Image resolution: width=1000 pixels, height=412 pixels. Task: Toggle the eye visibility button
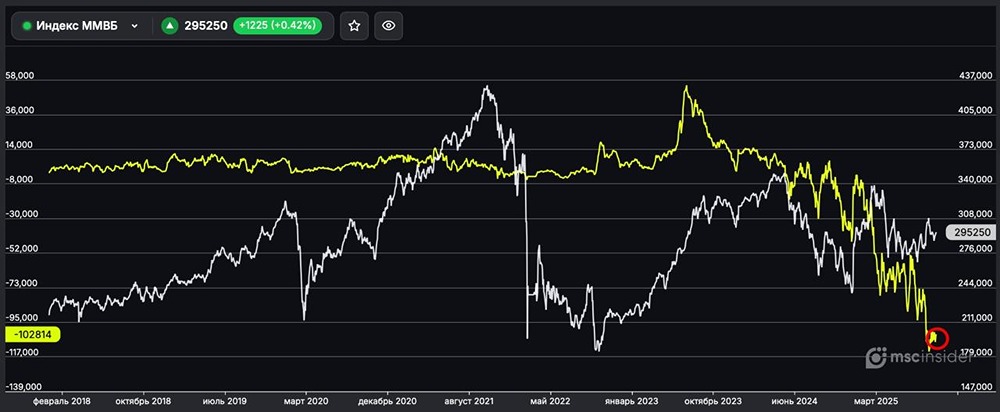coord(388,26)
